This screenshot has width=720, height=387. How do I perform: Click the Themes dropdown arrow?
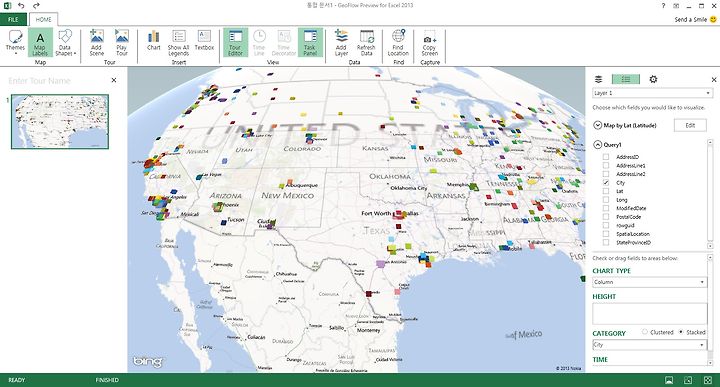coord(15,53)
